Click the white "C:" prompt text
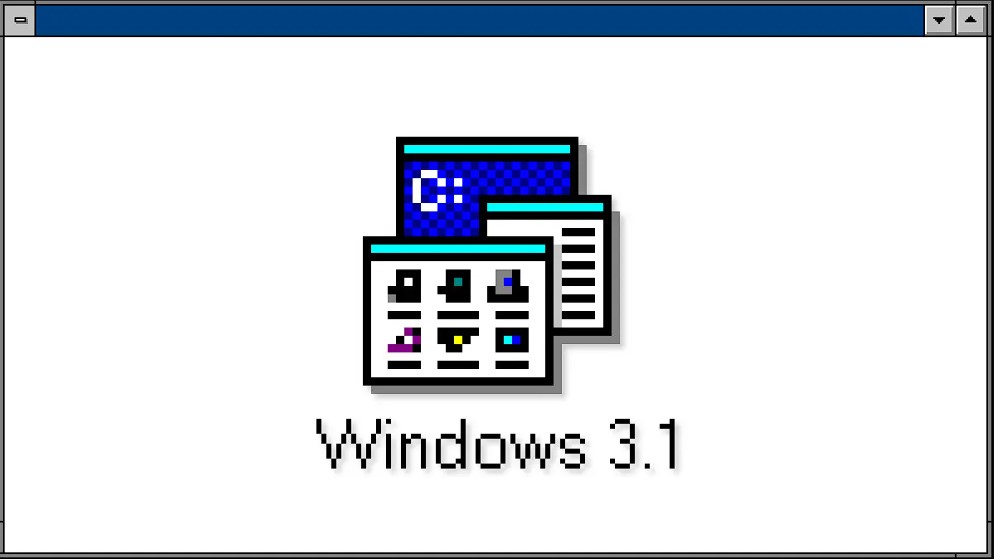 pos(437,190)
